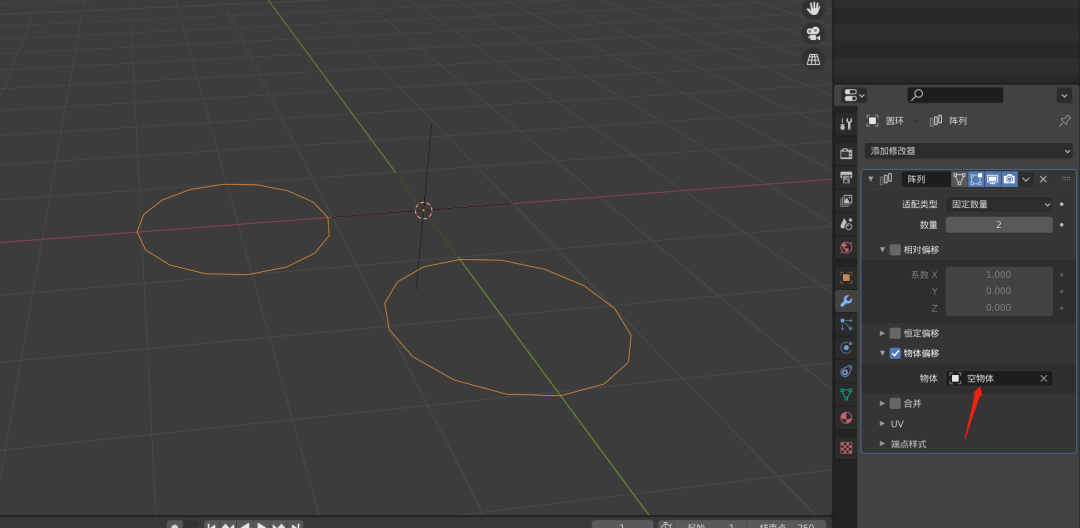Expand the 端点样式 section
The image size is (1080, 528).
pos(882,444)
